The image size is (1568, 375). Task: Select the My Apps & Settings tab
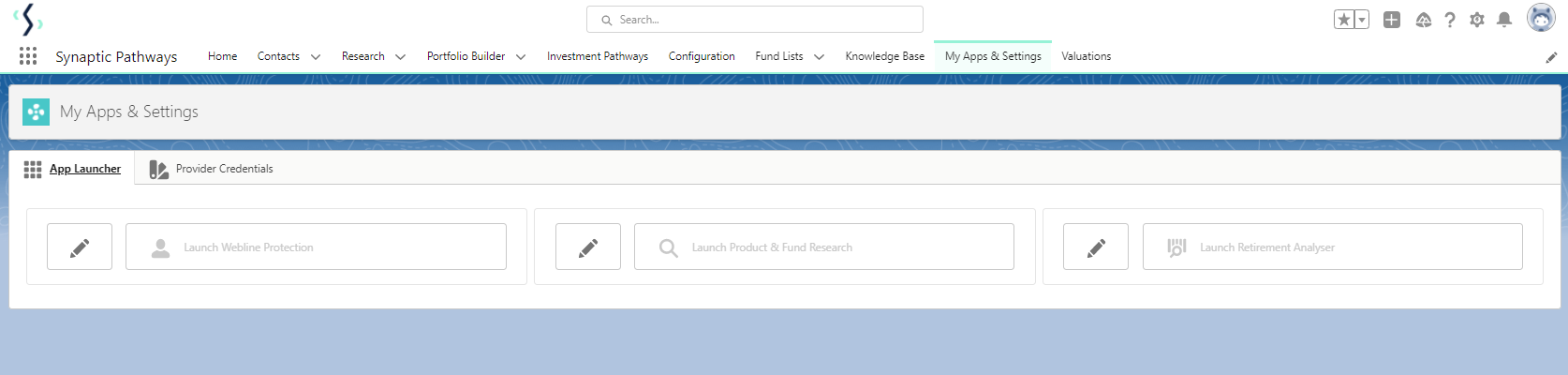(x=993, y=56)
